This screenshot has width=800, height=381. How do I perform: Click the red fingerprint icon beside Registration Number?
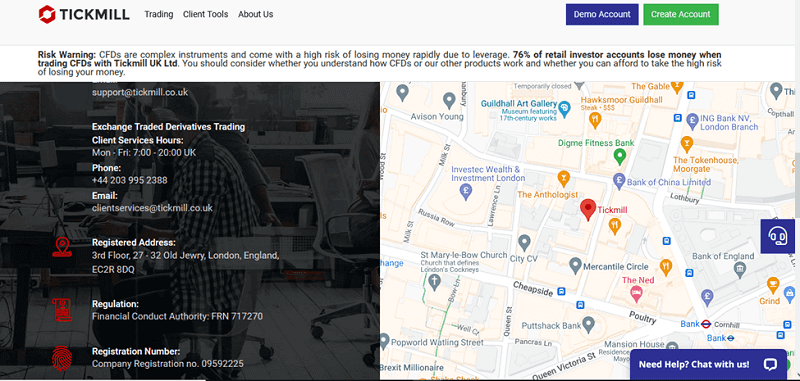pyautogui.click(x=62, y=358)
